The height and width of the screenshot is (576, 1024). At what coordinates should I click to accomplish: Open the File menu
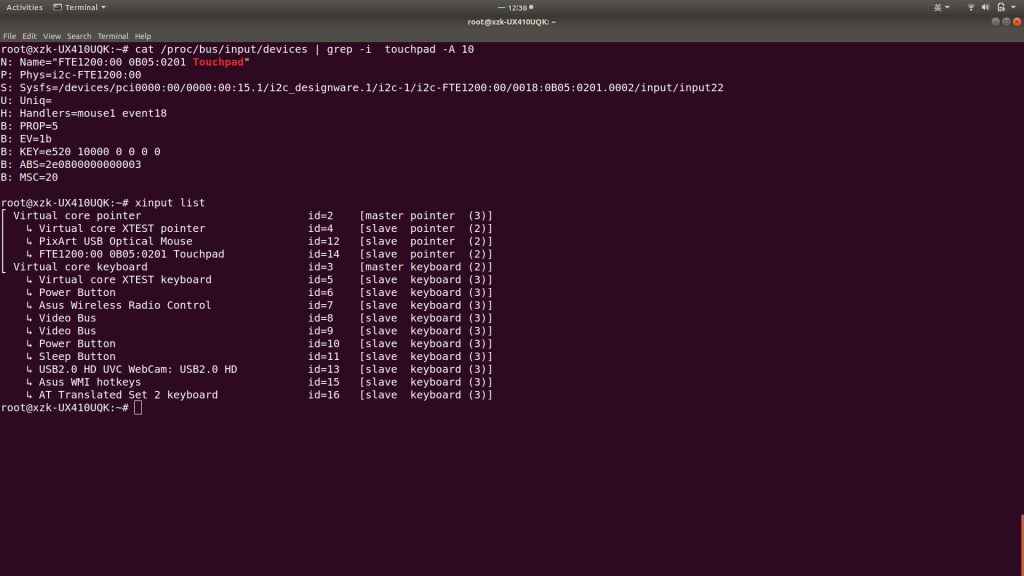coord(9,36)
